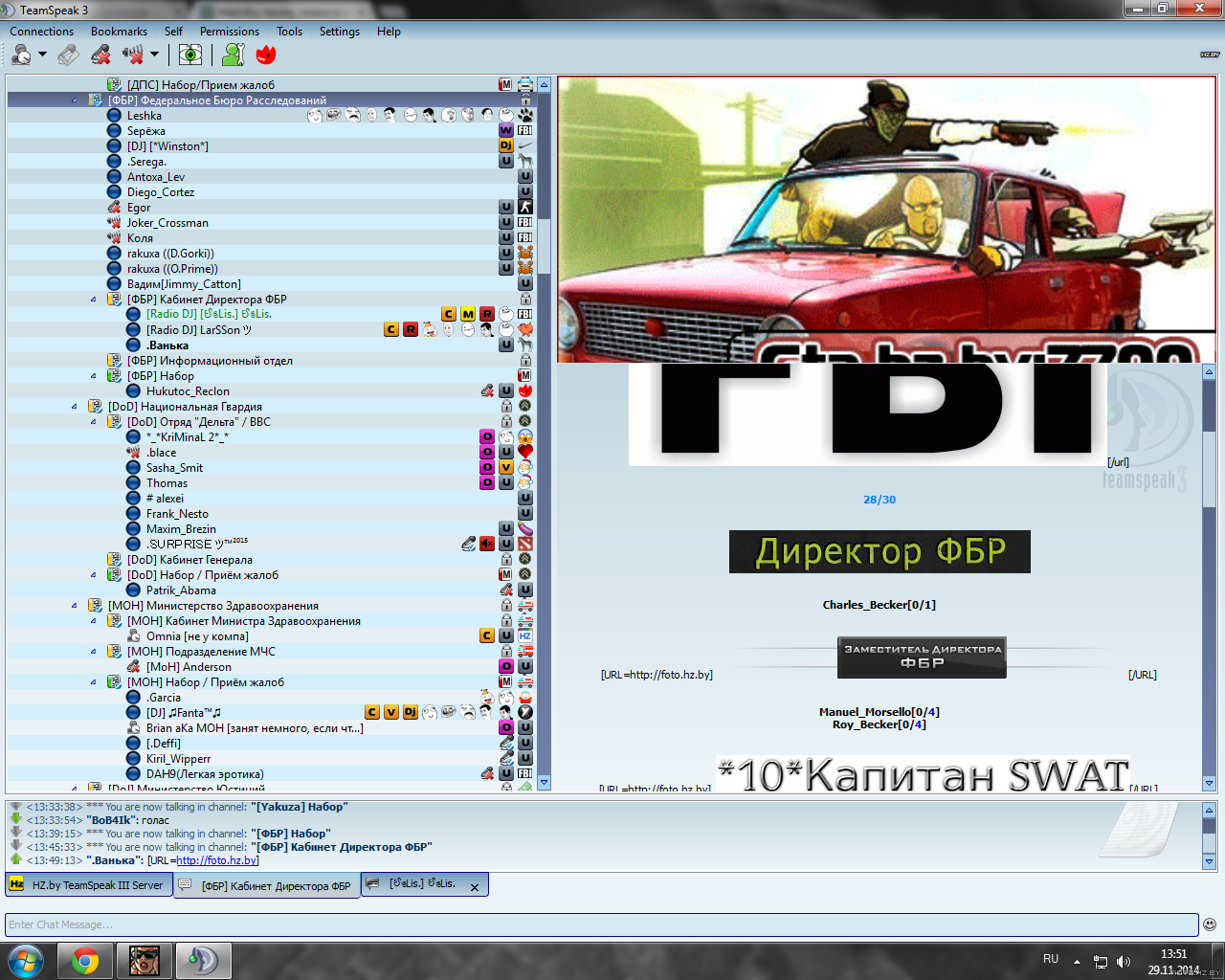The image size is (1225, 980).
Task: Click the away icon next to Brian aKa МОН
Action: click(133, 728)
